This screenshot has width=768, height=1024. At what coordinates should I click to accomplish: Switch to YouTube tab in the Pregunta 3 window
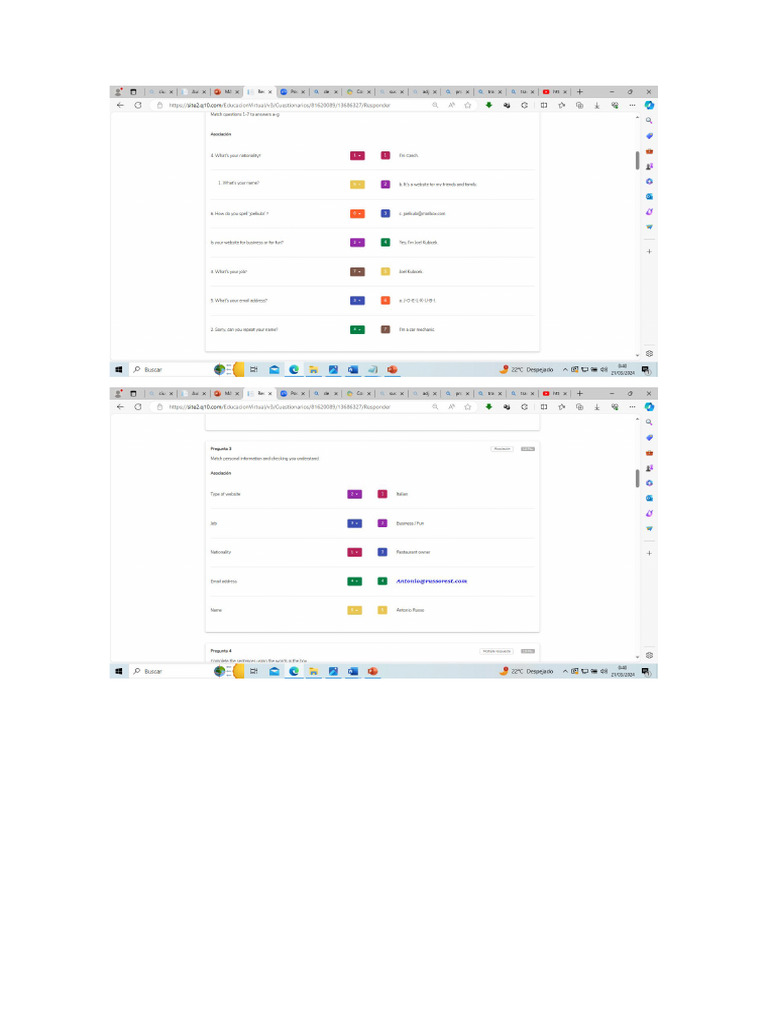click(x=555, y=394)
